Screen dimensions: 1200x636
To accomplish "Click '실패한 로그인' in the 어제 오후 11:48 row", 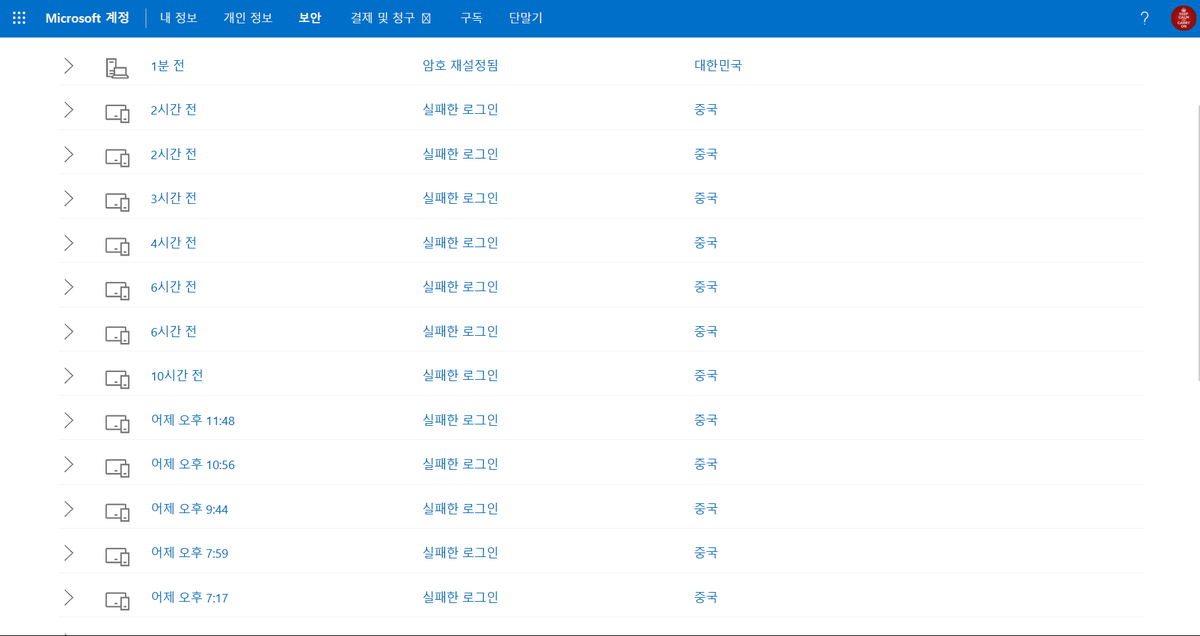I will [460, 420].
